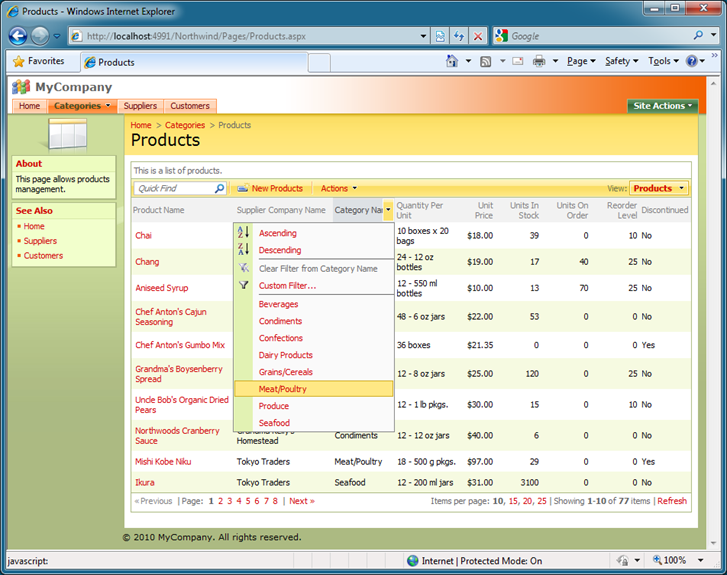
Task: Open the Products view selector dropdown
Action: 658,188
